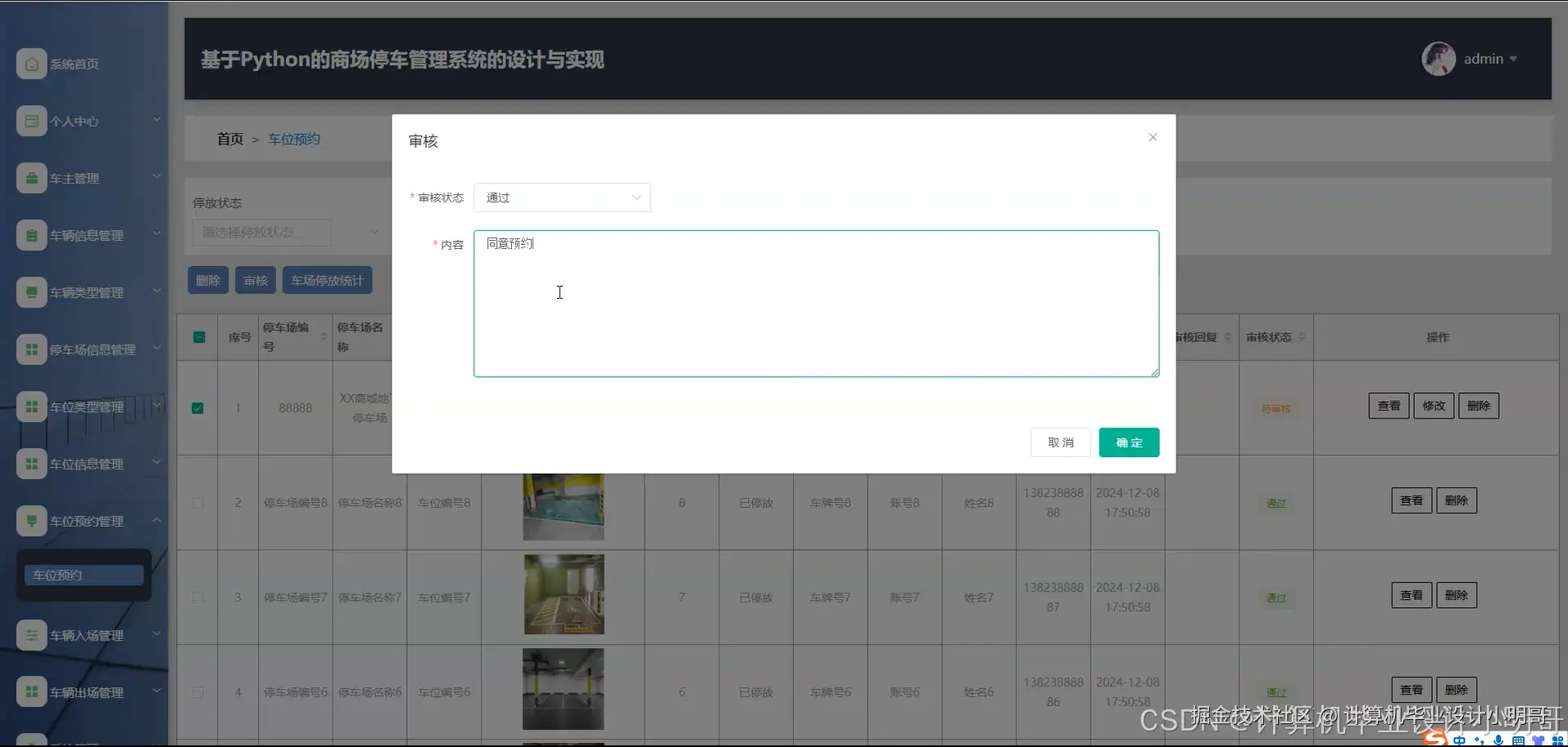Click the cell 停车场名称8
The image size is (1568, 747).
(x=370, y=503)
